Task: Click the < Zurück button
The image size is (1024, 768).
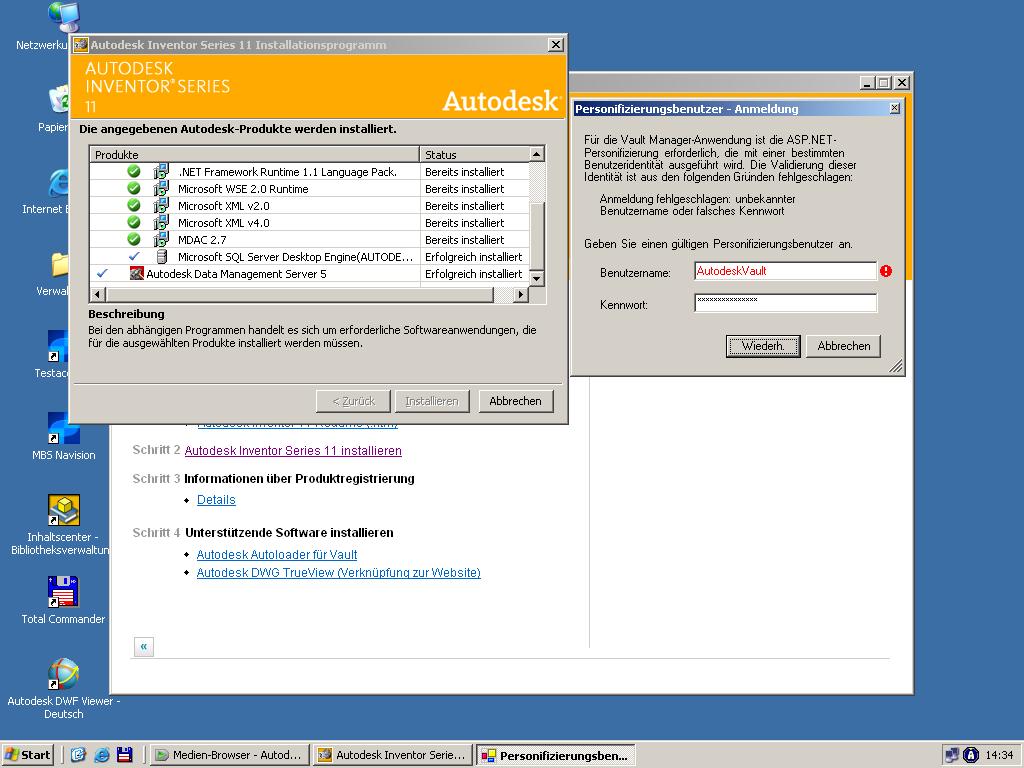Action: click(x=353, y=401)
